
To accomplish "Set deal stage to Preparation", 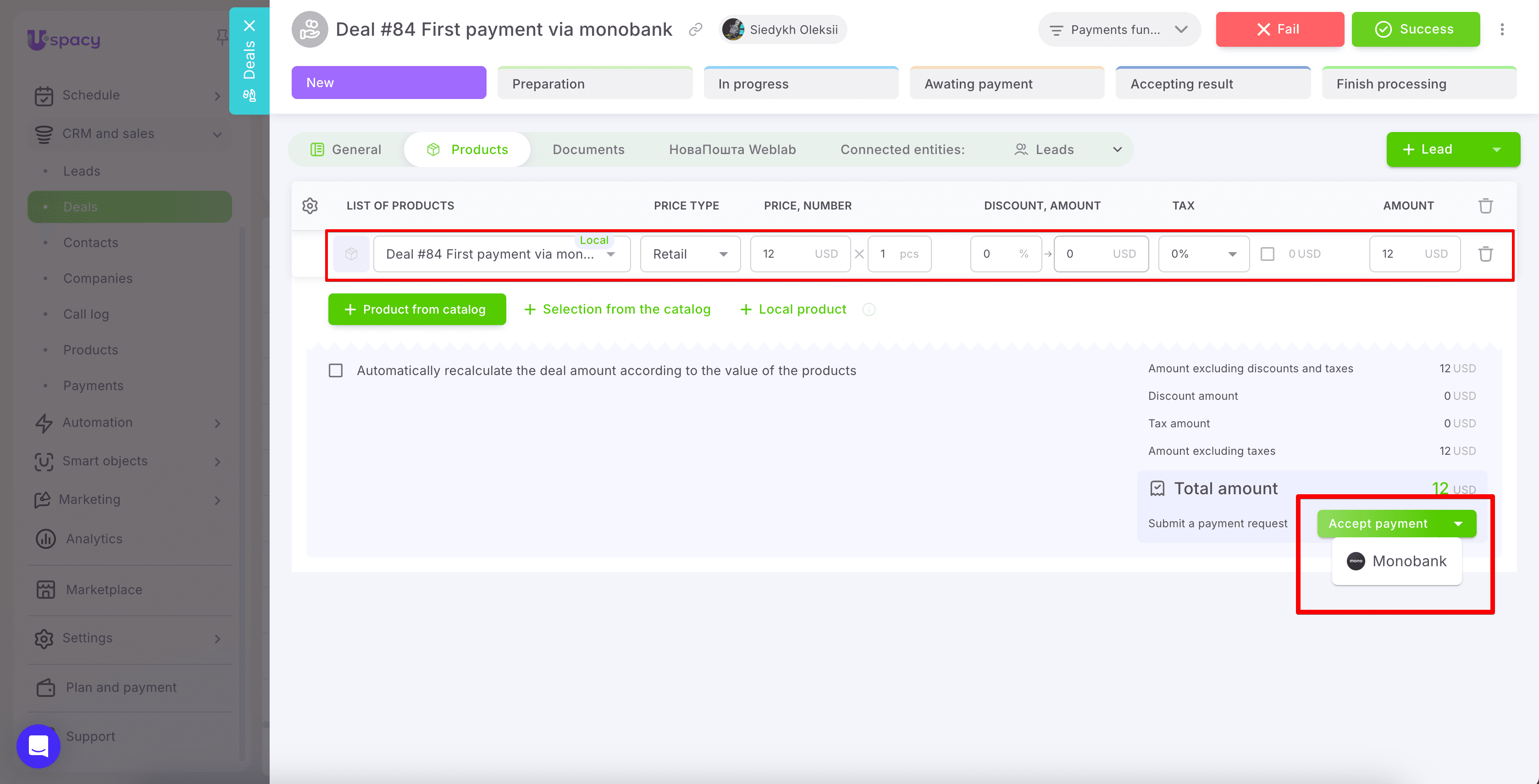I will point(595,83).
